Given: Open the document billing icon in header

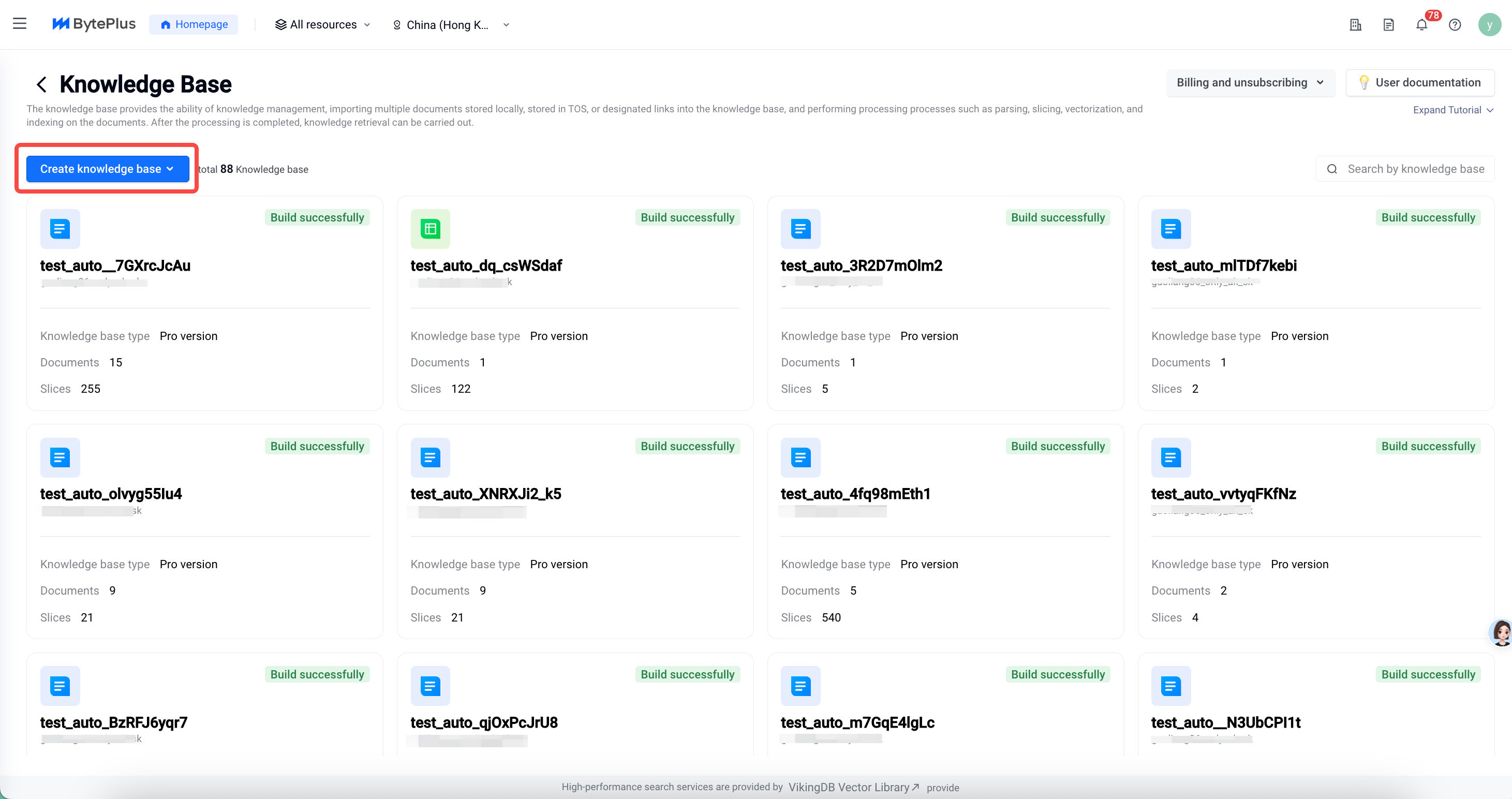Looking at the screenshot, I should pos(1388,25).
